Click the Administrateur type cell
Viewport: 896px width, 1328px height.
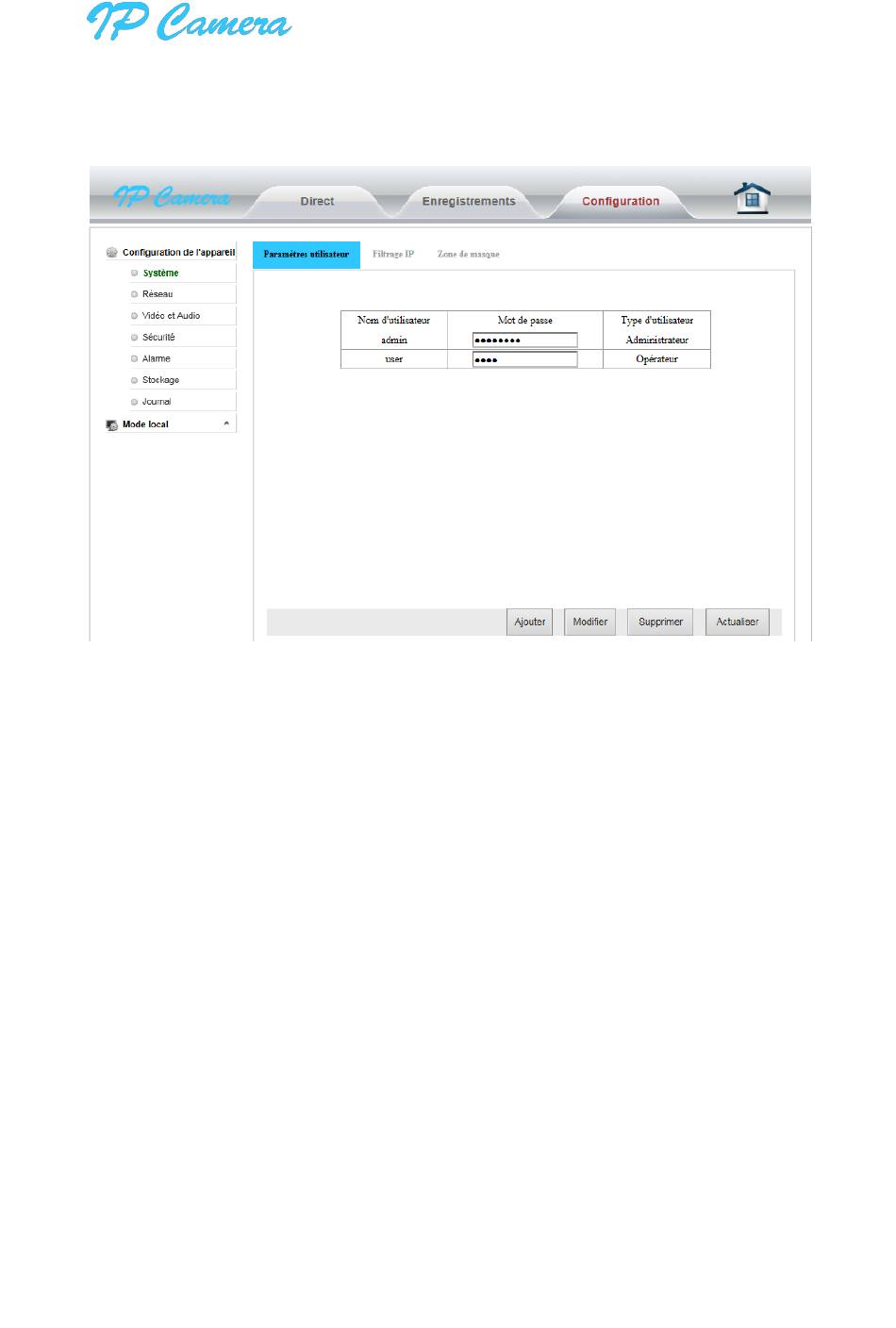click(657, 340)
